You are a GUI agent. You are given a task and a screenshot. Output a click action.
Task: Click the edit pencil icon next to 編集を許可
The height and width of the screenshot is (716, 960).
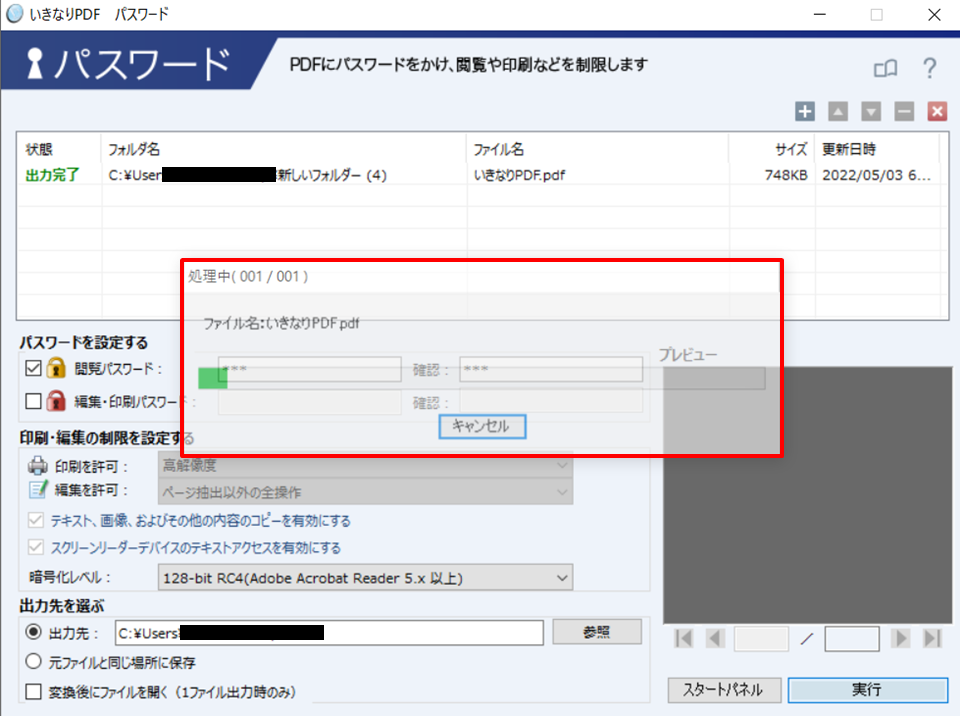pos(38,489)
